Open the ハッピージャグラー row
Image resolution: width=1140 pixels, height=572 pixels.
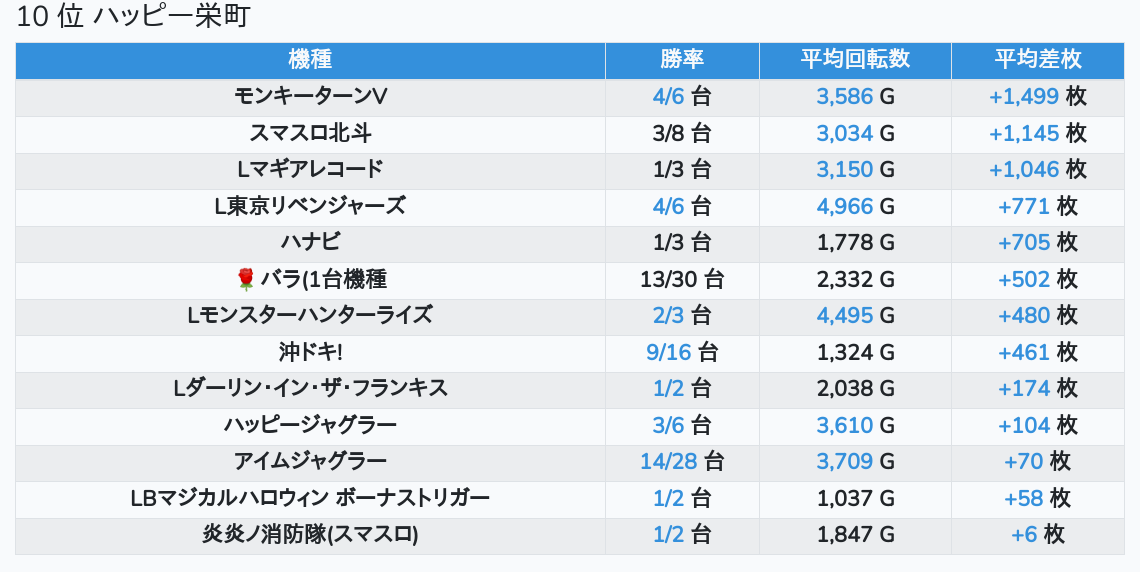tap(310, 425)
